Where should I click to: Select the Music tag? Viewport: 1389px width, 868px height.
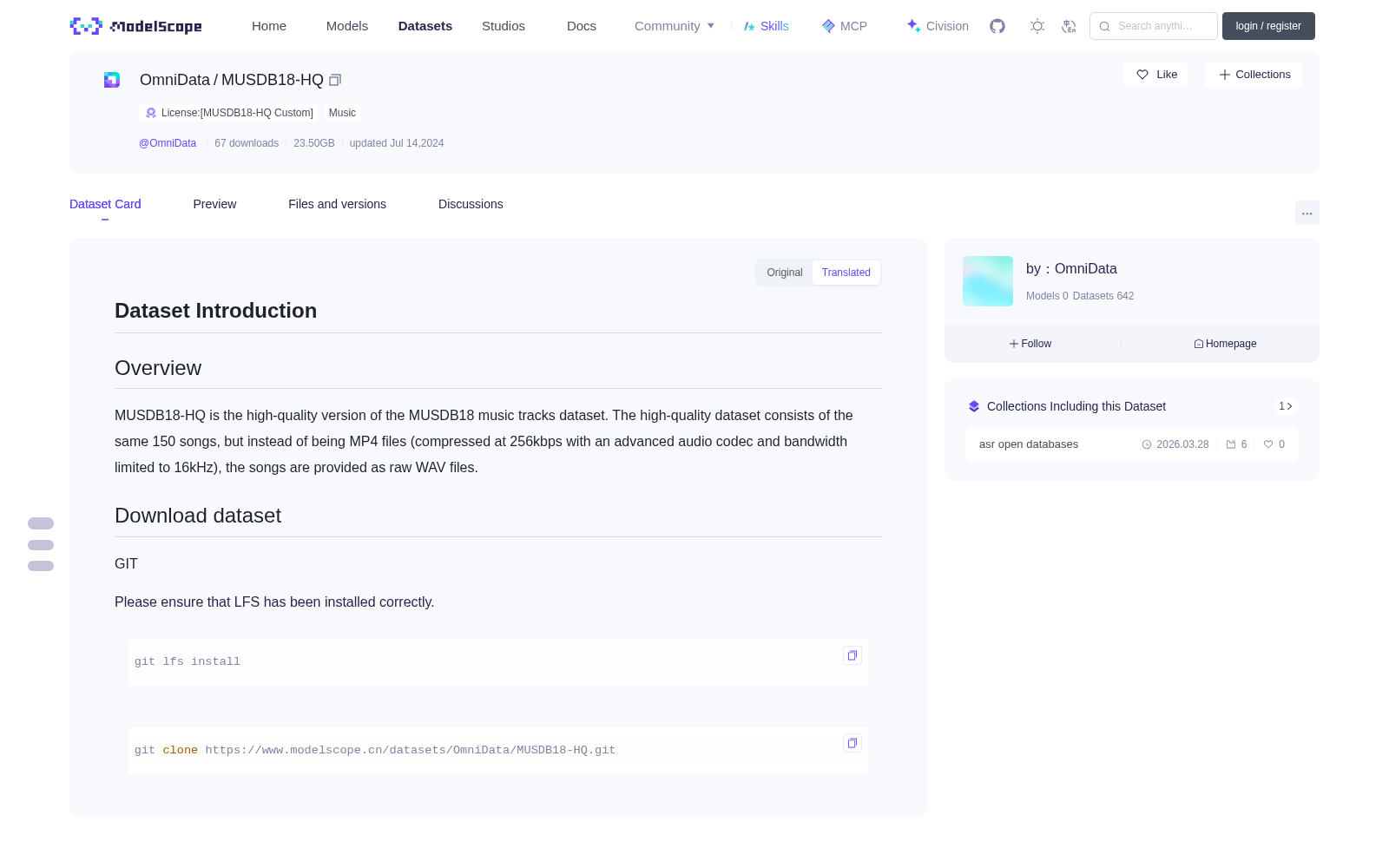click(342, 113)
